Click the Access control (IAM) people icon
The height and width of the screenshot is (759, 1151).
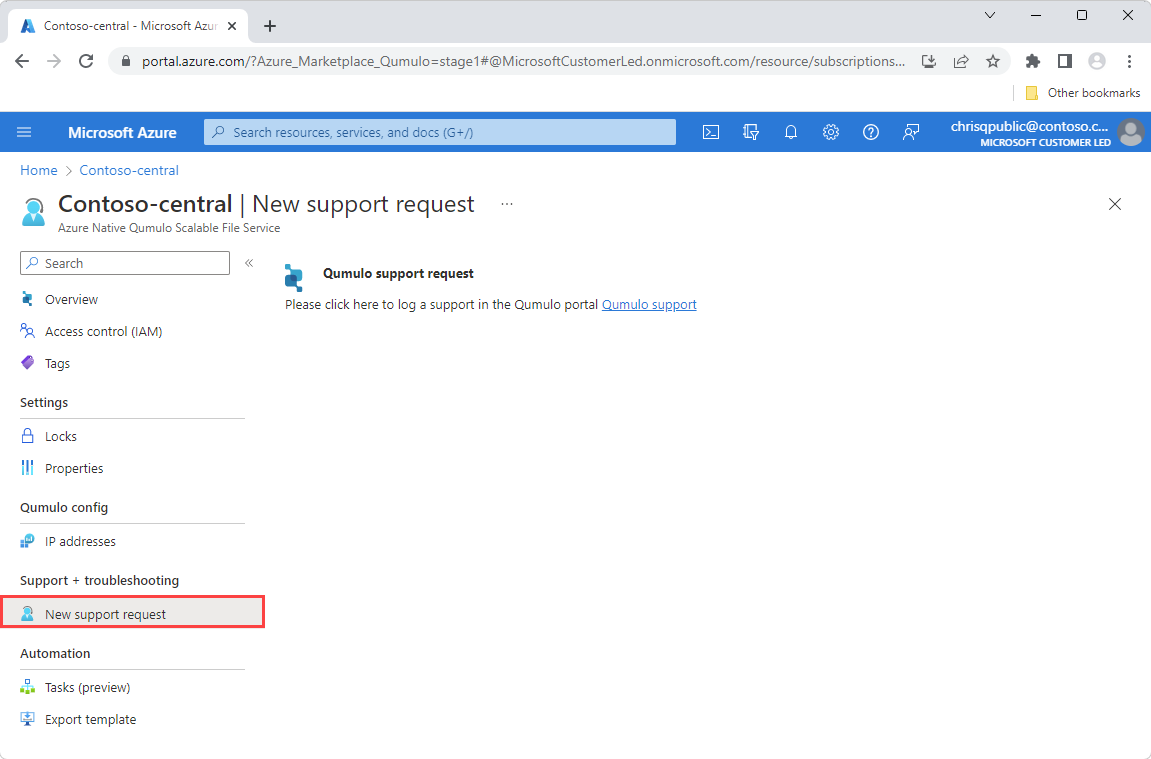click(27, 331)
